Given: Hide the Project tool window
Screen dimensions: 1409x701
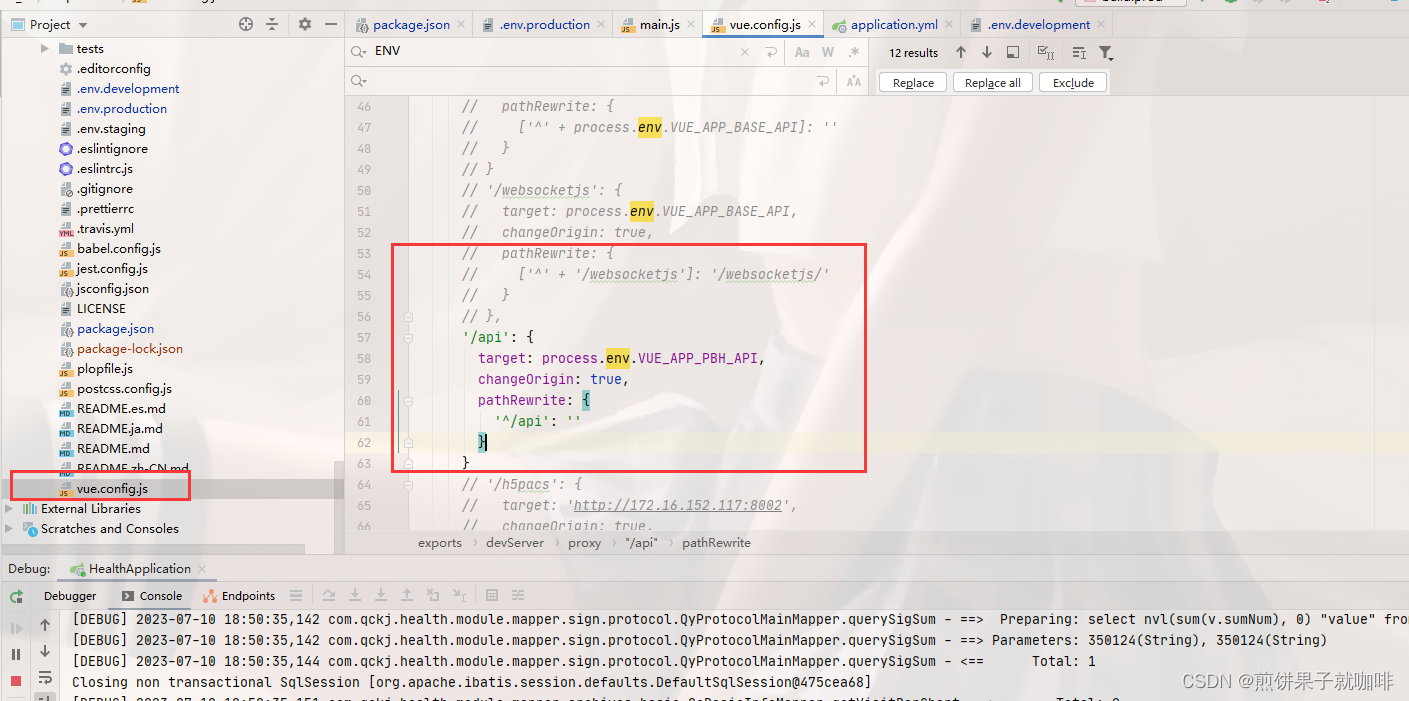Looking at the screenshot, I should click(331, 24).
